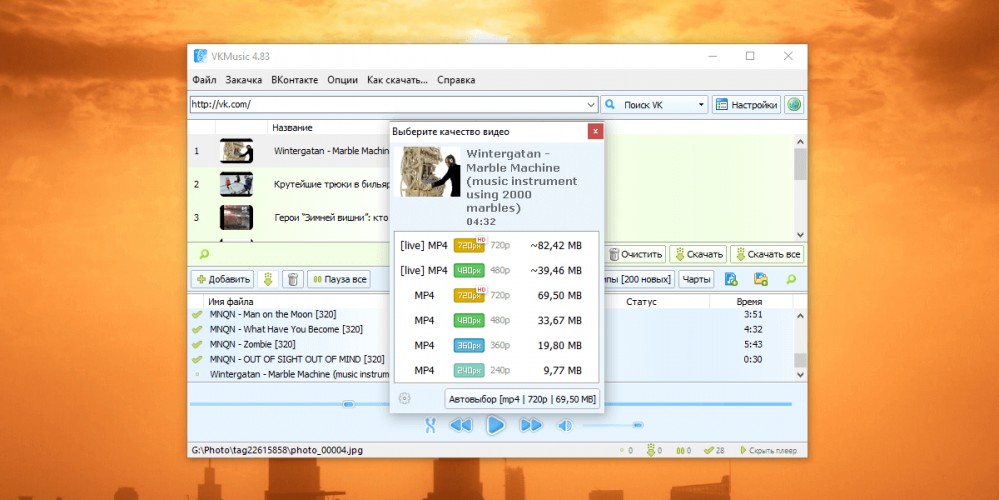The height and width of the screenshot is (500, 999).
Task: Close the video quality selection dialog
Action: pos(594,132)
